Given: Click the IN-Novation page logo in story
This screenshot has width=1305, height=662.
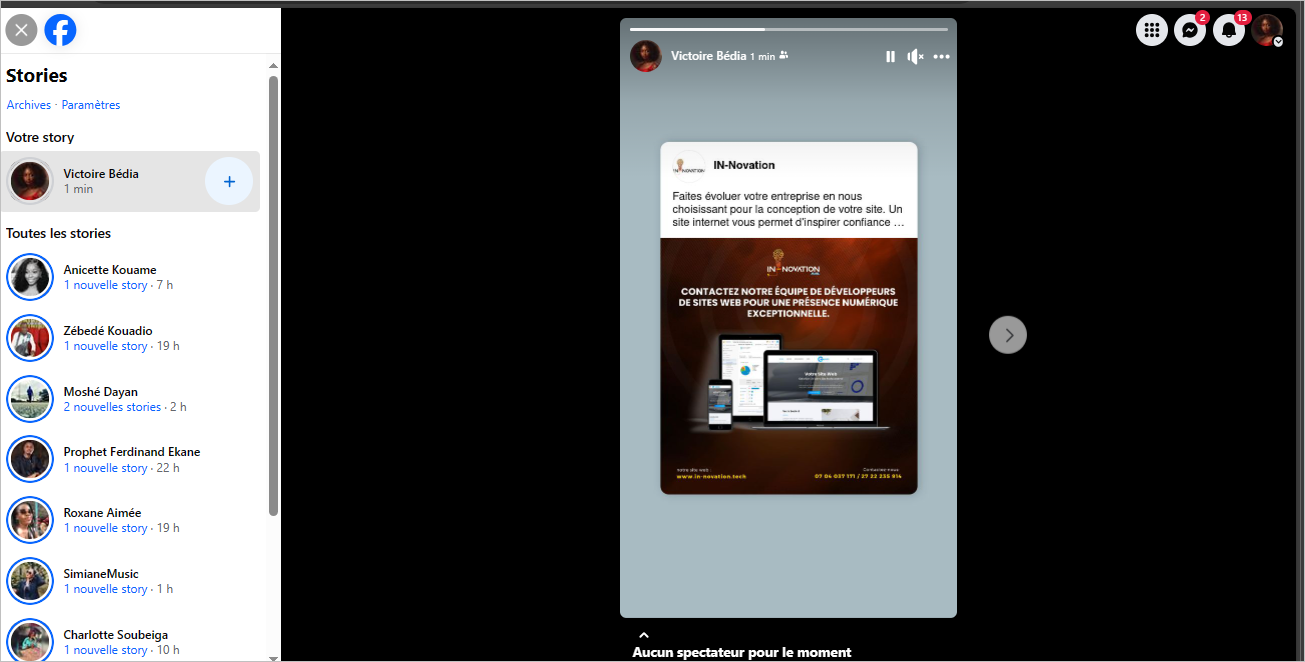Looking at the screenshot, I should [x=689, y=165].
